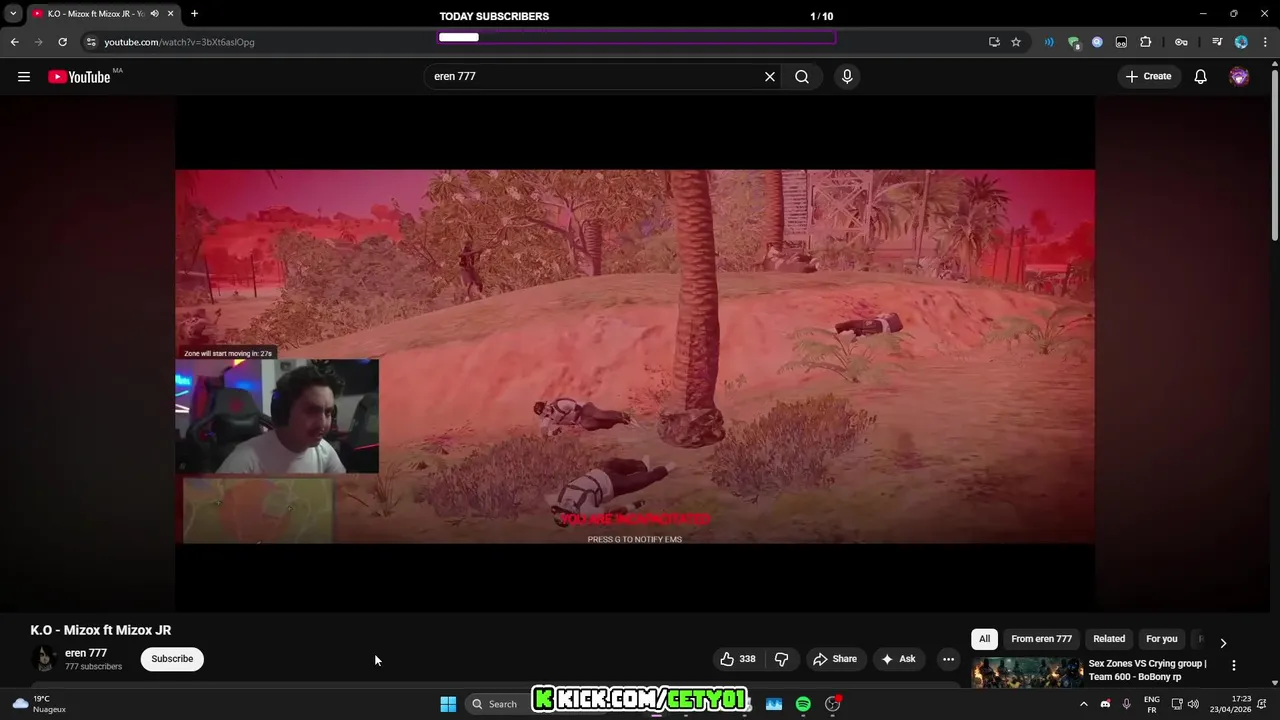Ask about this video
This screenshot has width=1280, height=720.
click(898, 659)
